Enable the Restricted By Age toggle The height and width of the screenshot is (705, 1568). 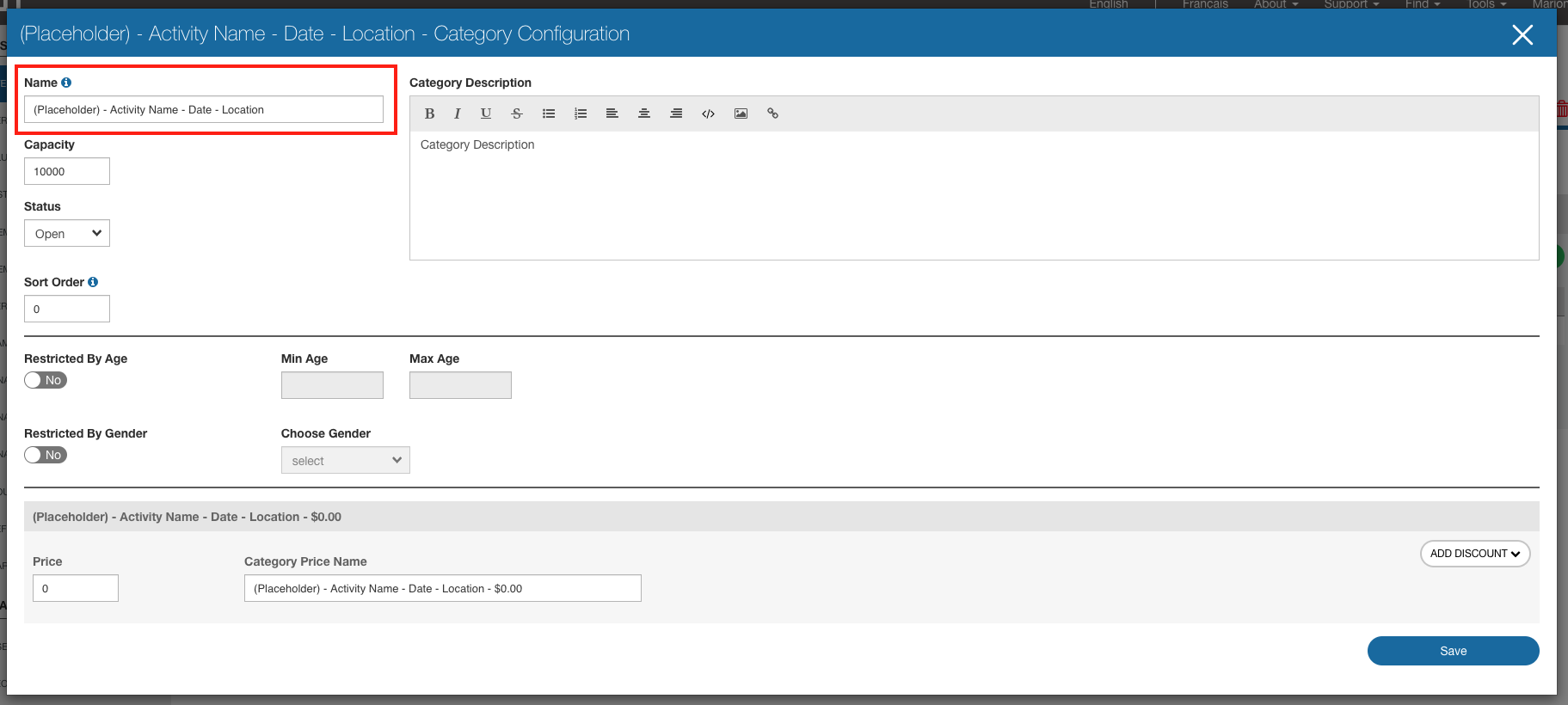(x=46, y=380)
